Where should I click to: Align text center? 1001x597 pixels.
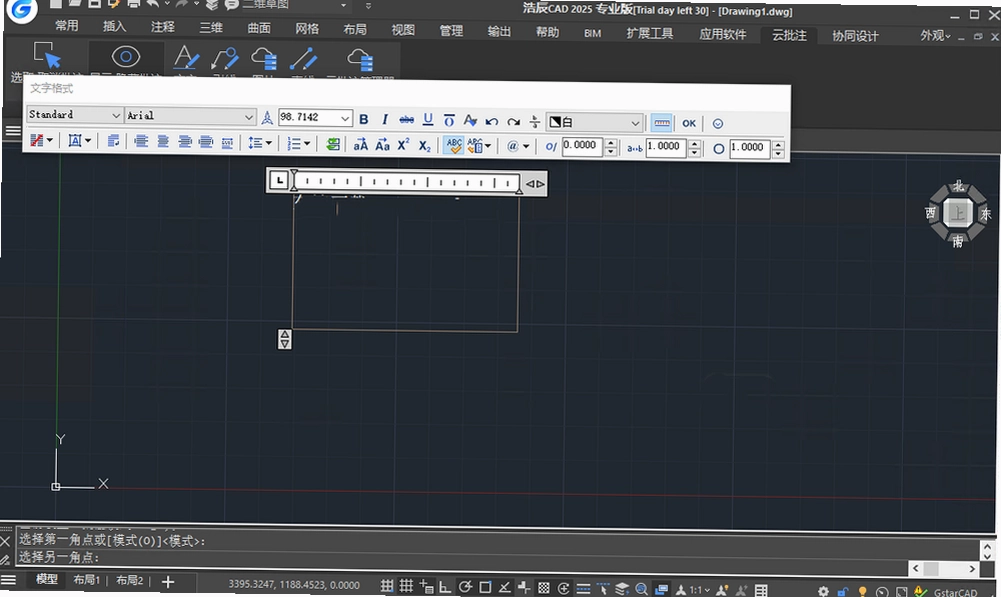click(x=163, y=142)
